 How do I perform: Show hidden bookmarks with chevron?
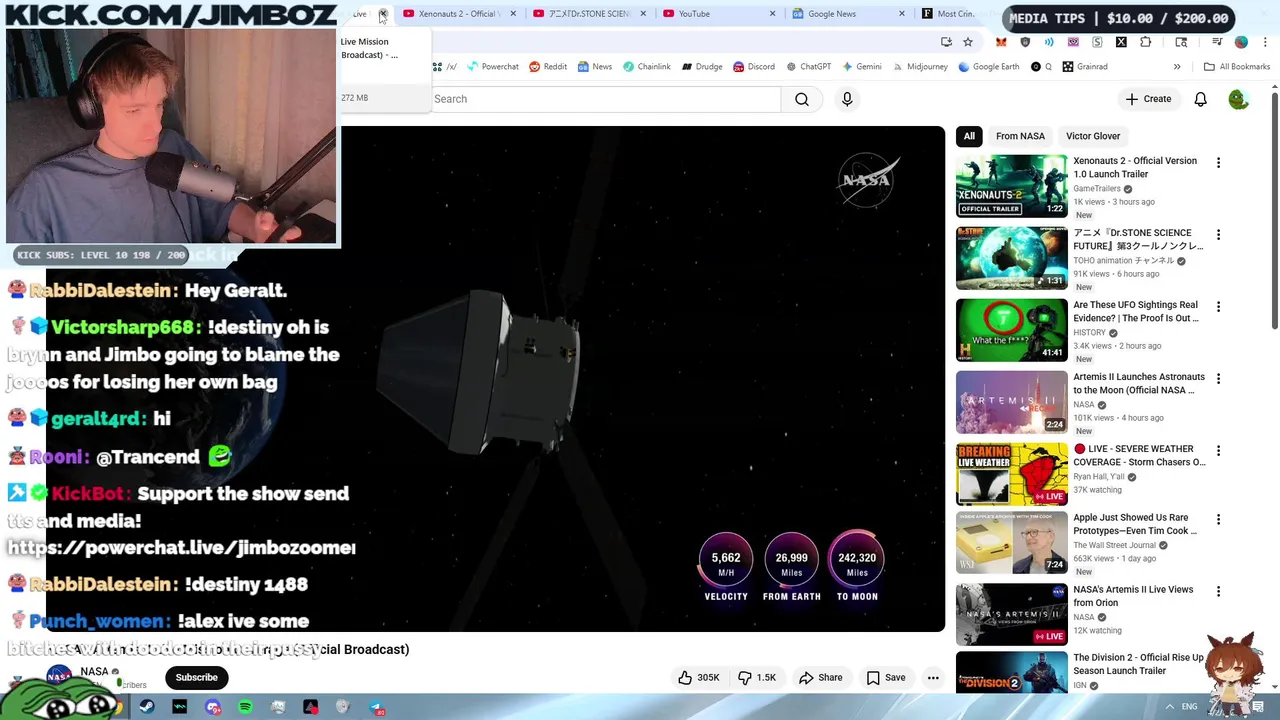[x=1177, y=67]
